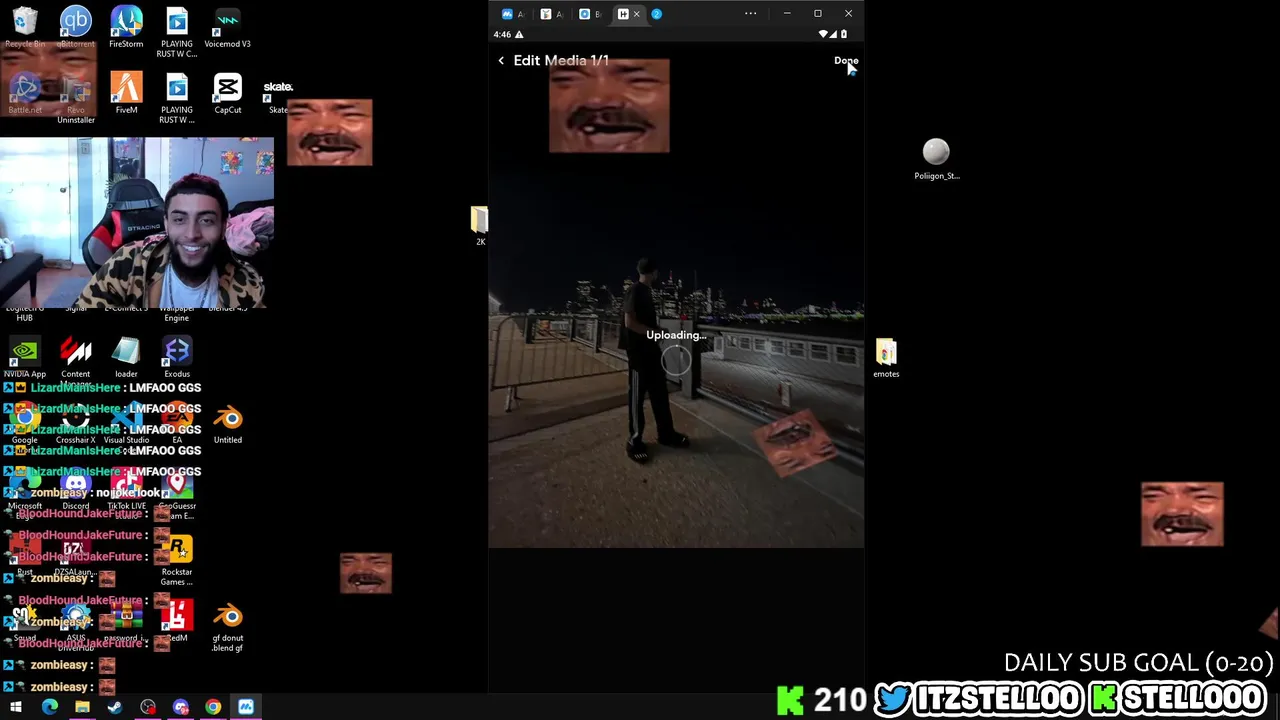
Task: Select the PLAYING RUST W file beside CapCut
Action: click(x=177, y=98)
